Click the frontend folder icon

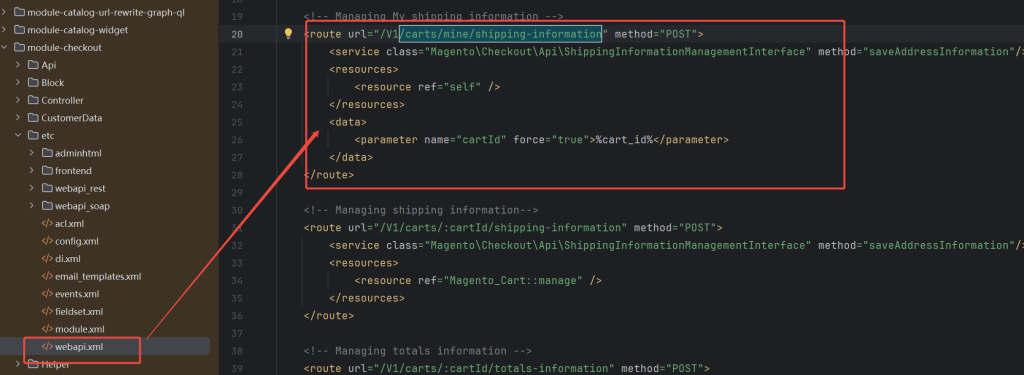[48, 171]
